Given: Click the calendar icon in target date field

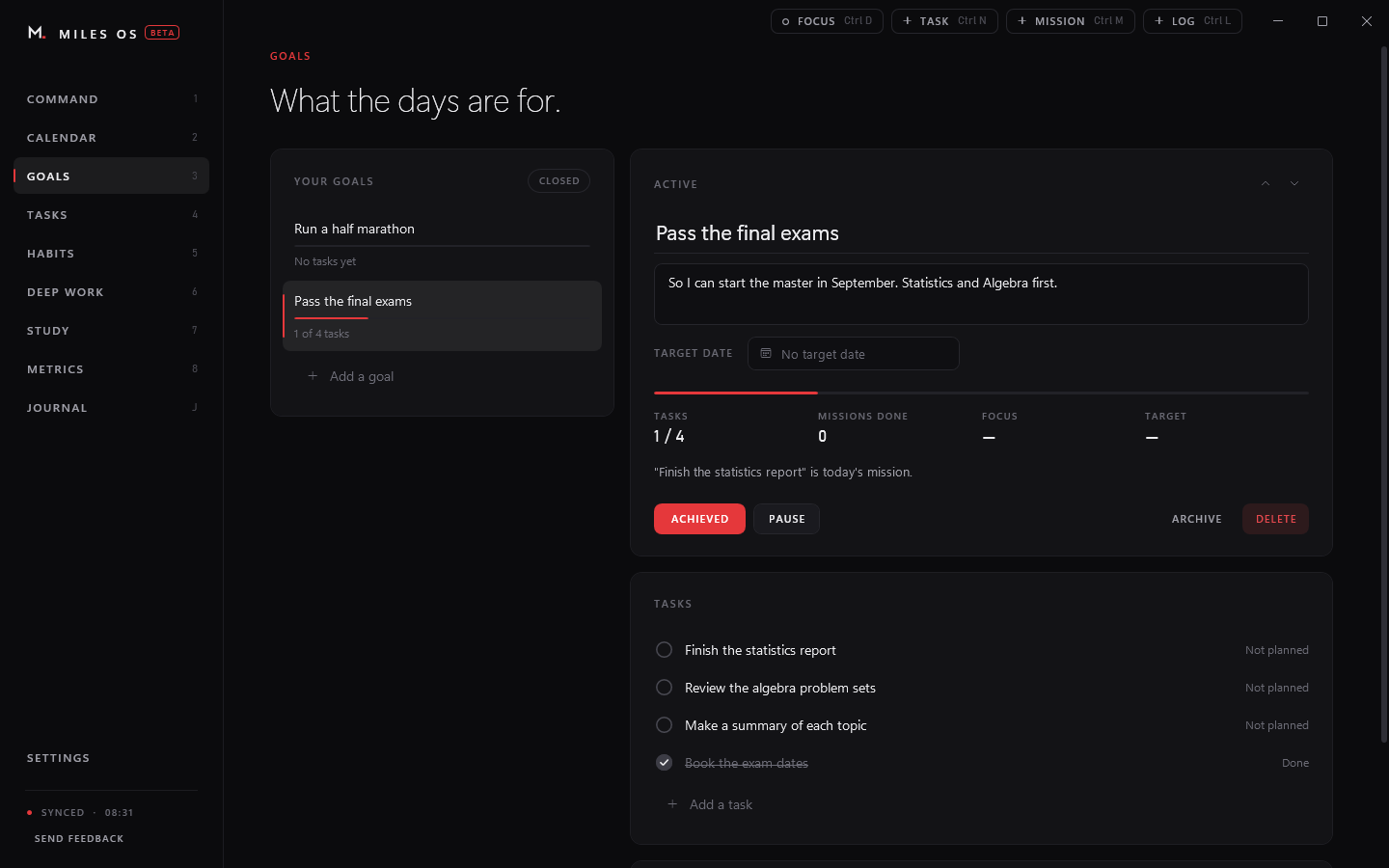Looking at the screenshot, I should pos(766,354).
